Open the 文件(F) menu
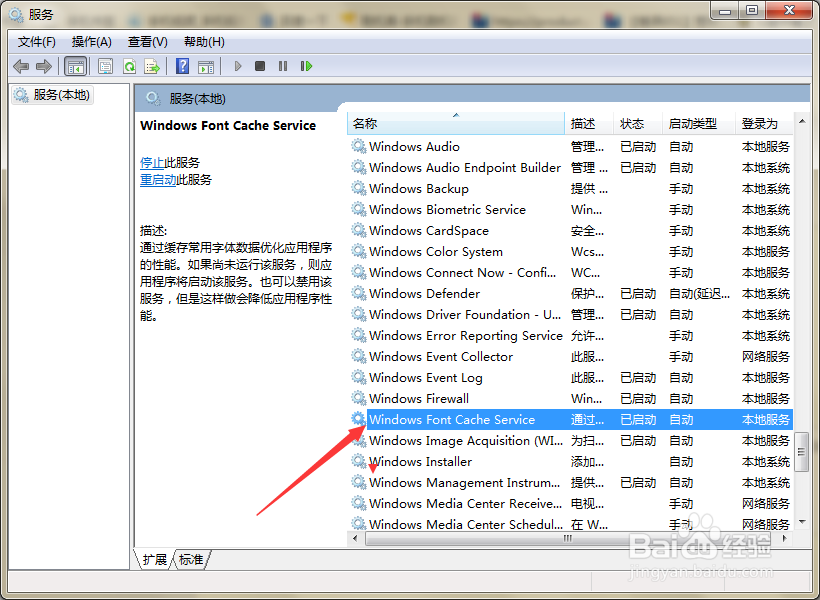The height and width of the screenshot is (600, 820). coord(37,42)
